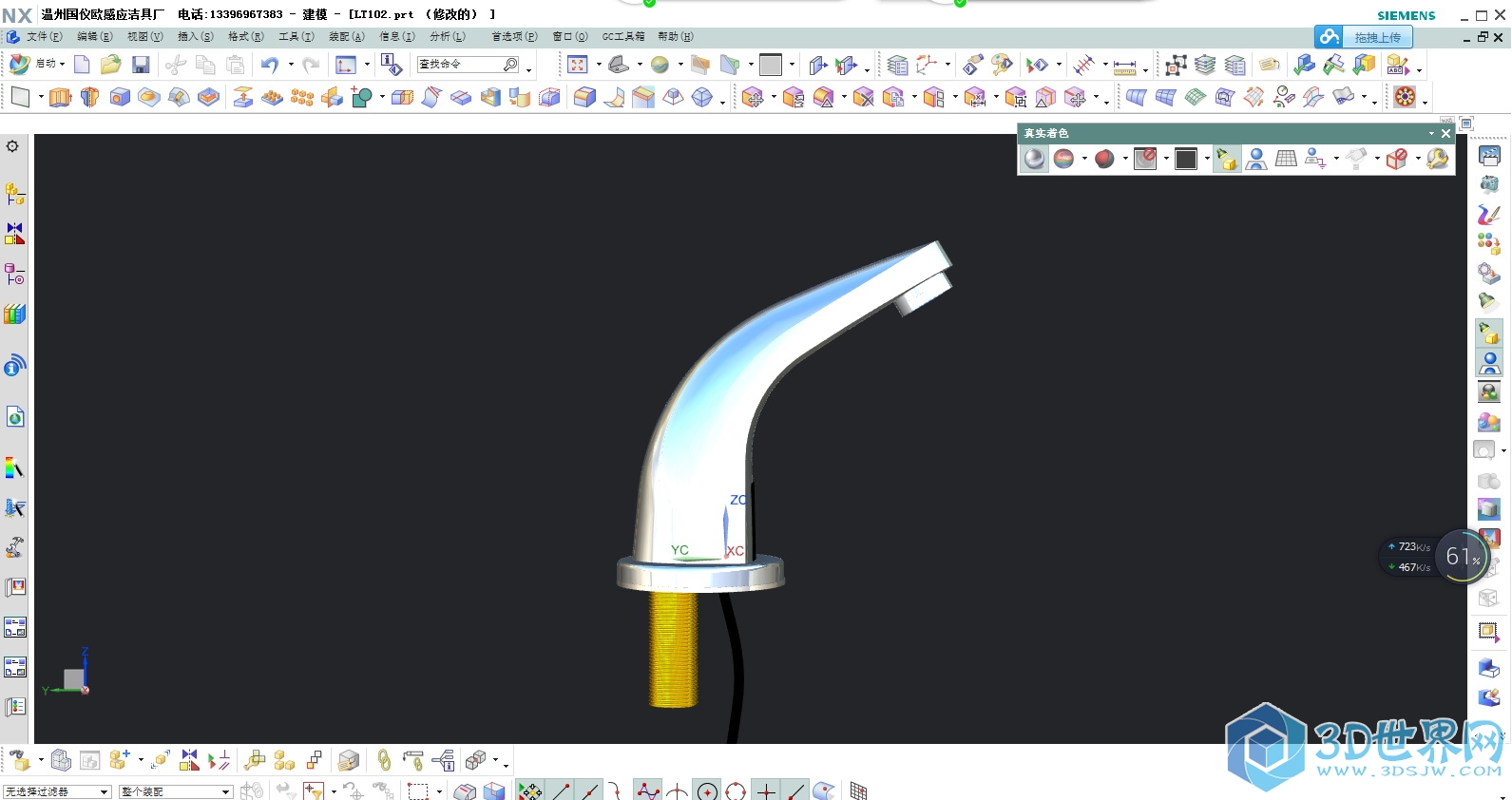Expand the sketch plane rectangle dropdown arrow
This screenshot has height=800, width=1512.
(41, 97)
